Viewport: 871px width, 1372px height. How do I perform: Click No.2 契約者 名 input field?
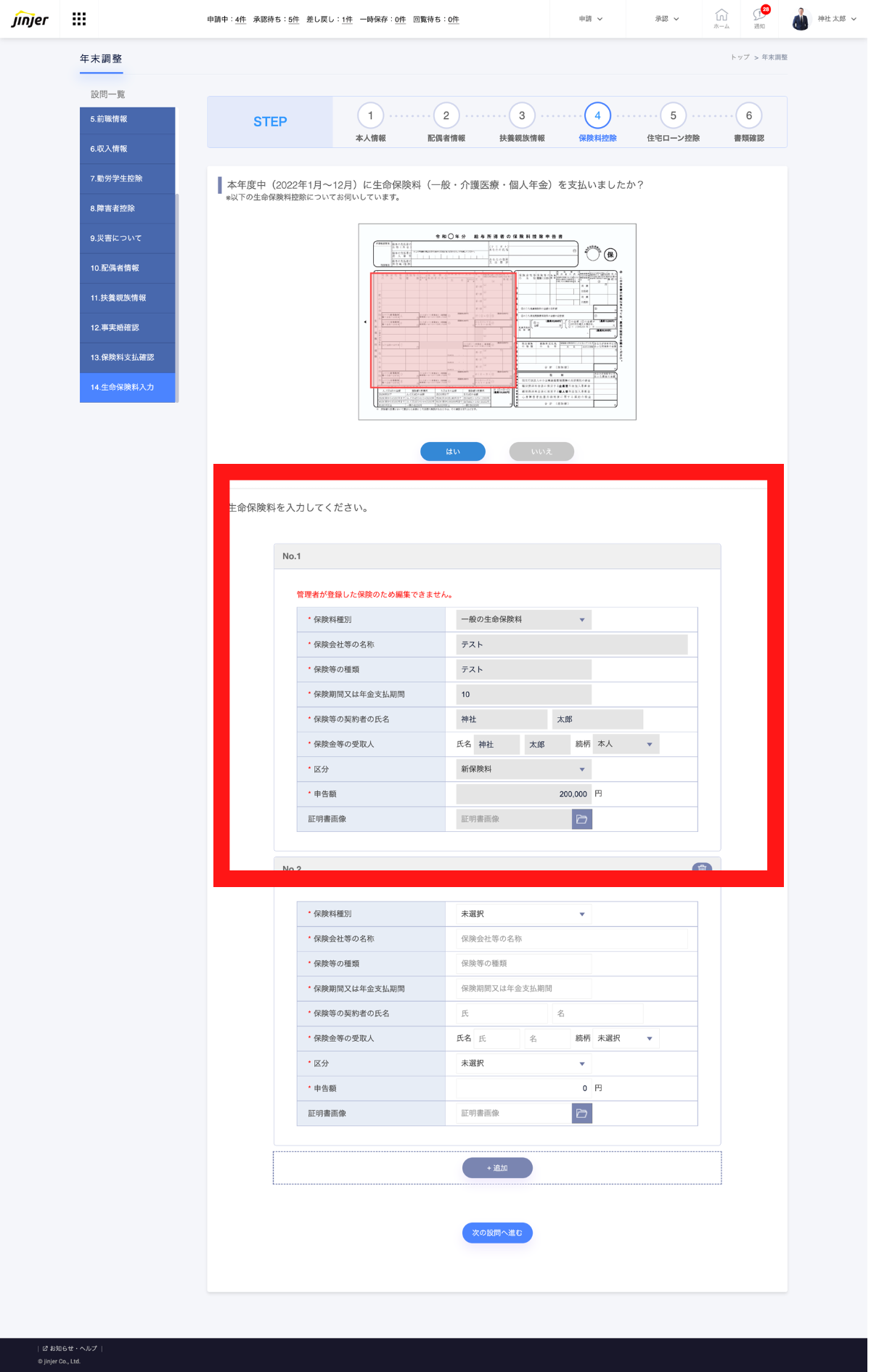[x=597, y=1013]
